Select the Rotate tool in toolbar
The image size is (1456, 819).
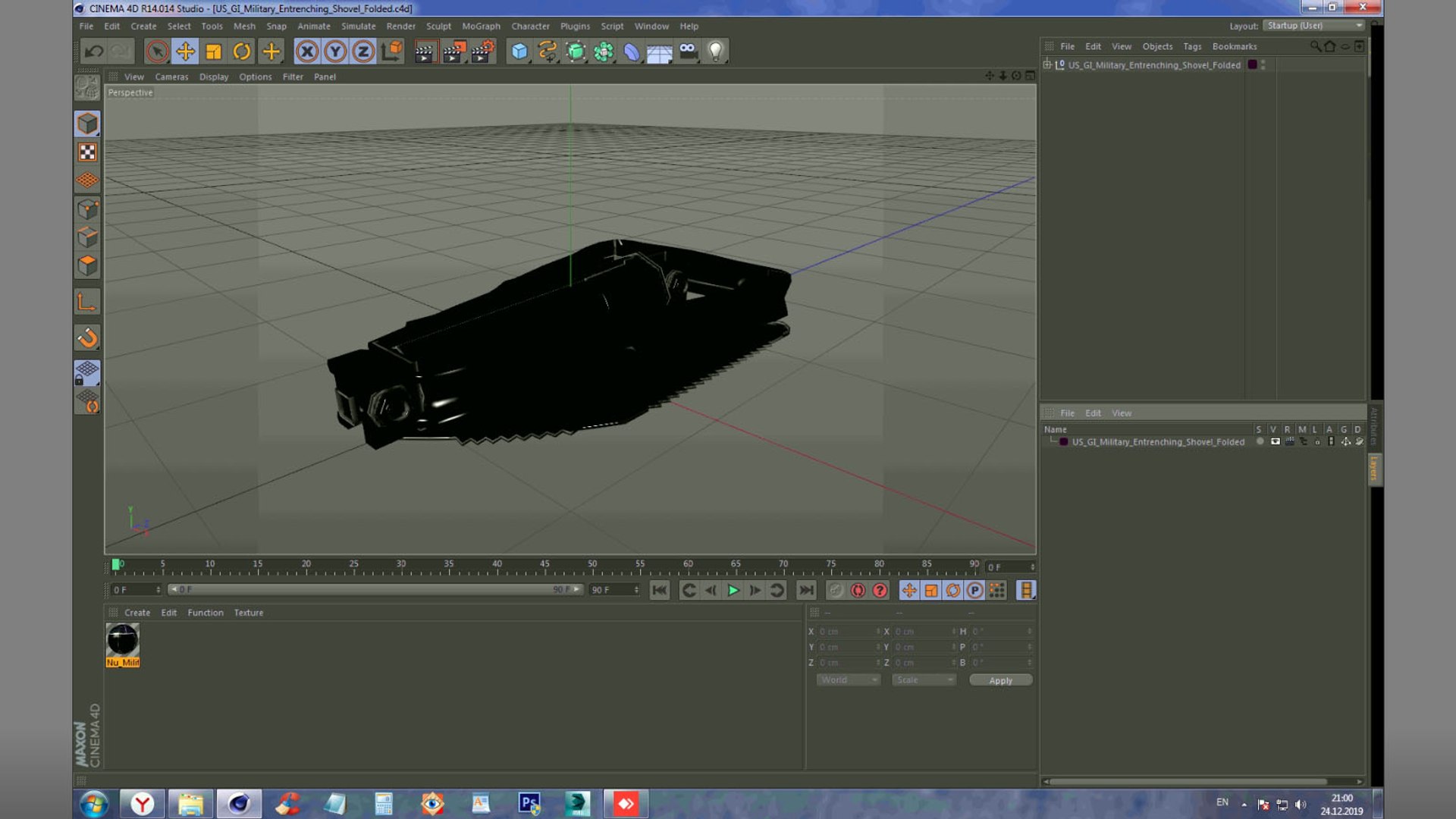pyautogui.click(x=242, y=52)
